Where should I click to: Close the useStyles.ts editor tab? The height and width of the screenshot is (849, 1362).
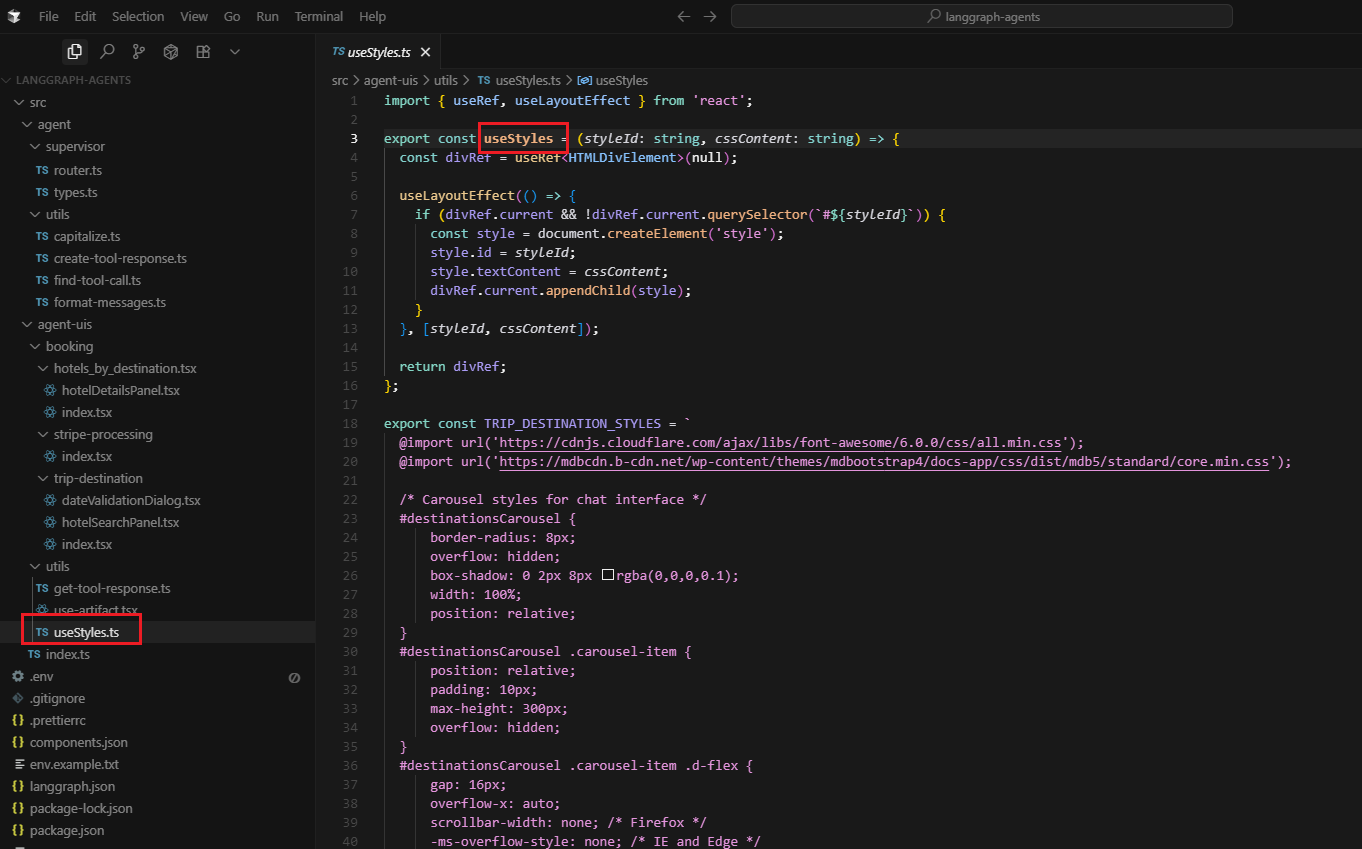pyautogui.click(x=425, y=53)
